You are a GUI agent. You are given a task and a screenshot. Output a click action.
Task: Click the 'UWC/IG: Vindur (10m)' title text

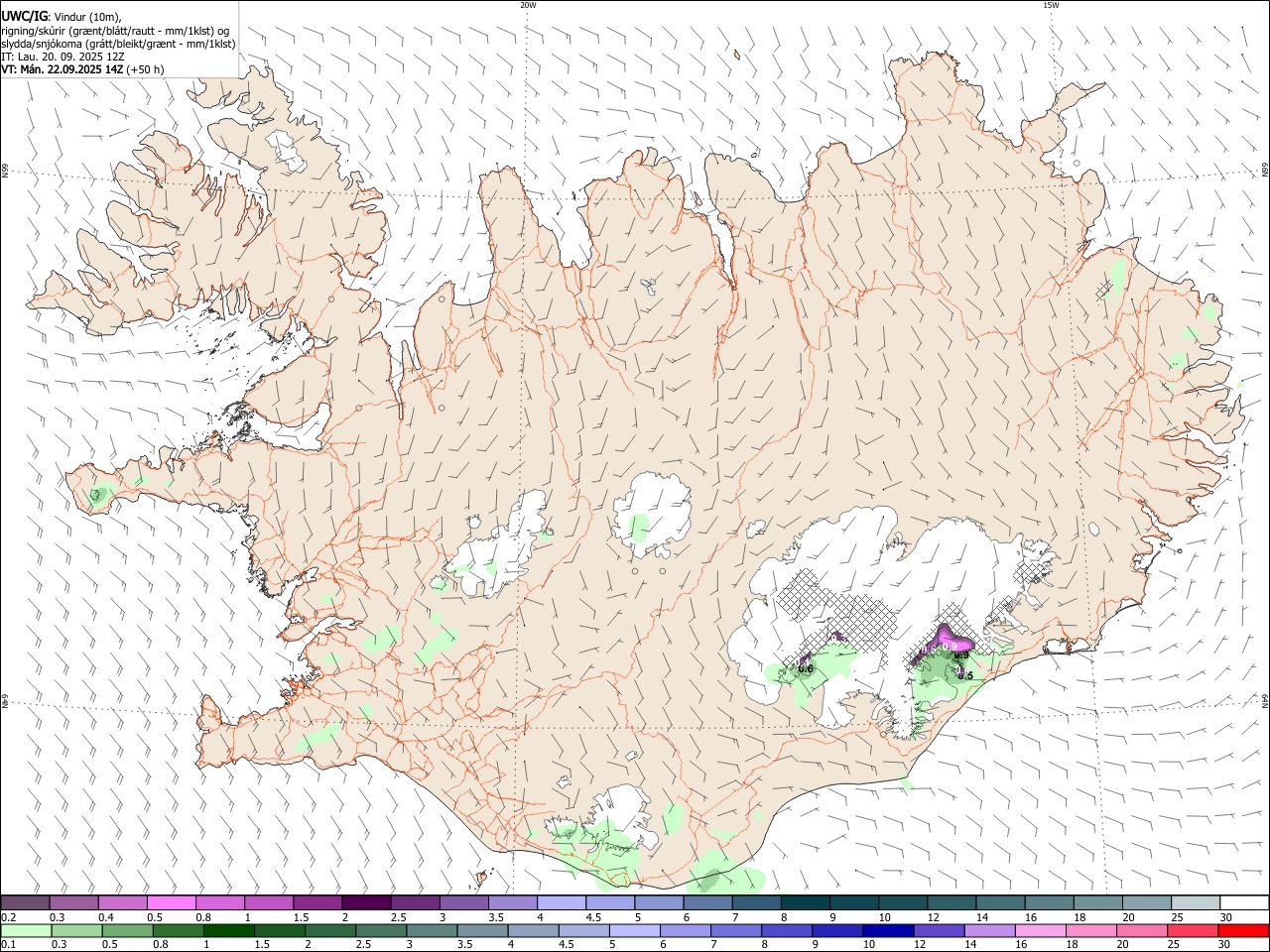[62, 16]
